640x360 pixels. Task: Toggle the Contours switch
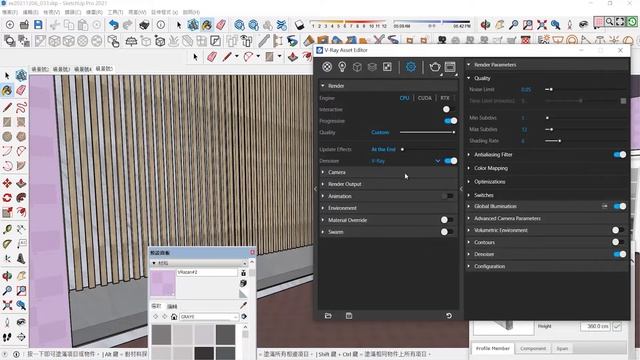coord(618,242)
